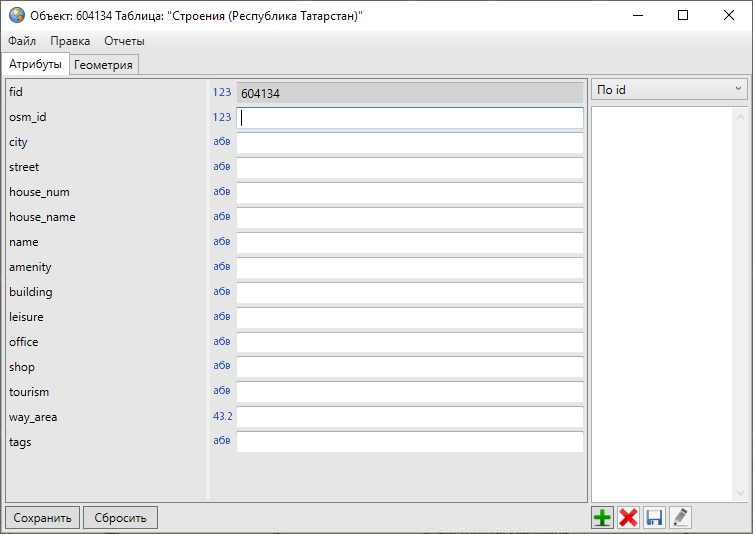The width and height of the screenshot is (753, 534).
Task: Open the Отчеты menu
Action: click(x=124, y=41)
